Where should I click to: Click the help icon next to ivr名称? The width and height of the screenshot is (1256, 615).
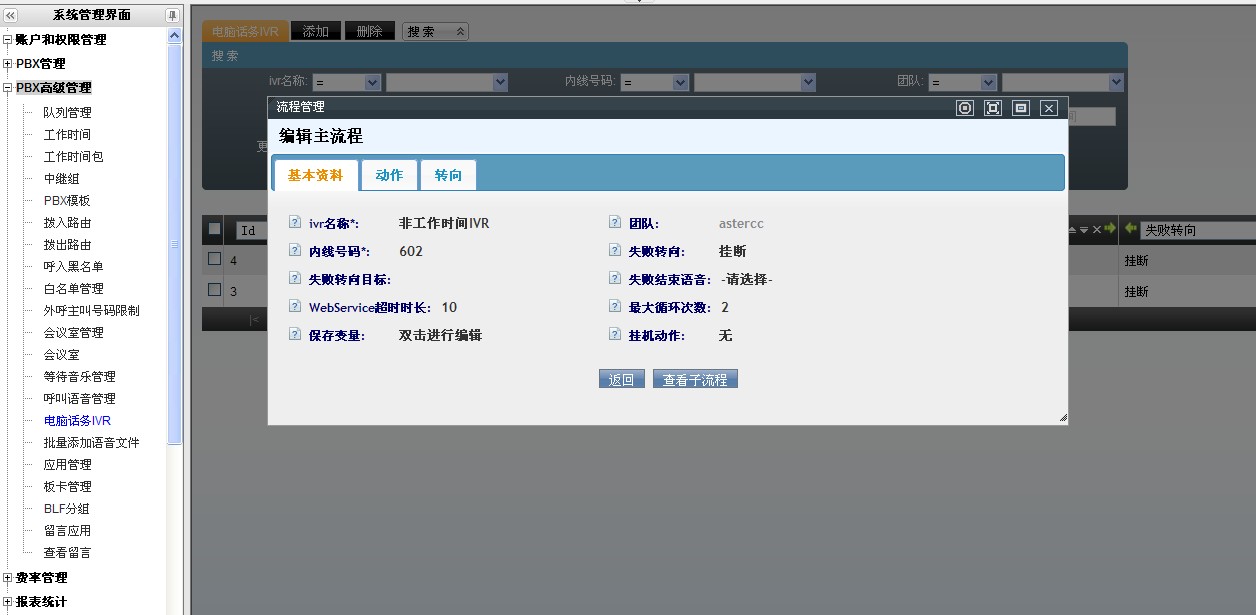pos(294,223)
